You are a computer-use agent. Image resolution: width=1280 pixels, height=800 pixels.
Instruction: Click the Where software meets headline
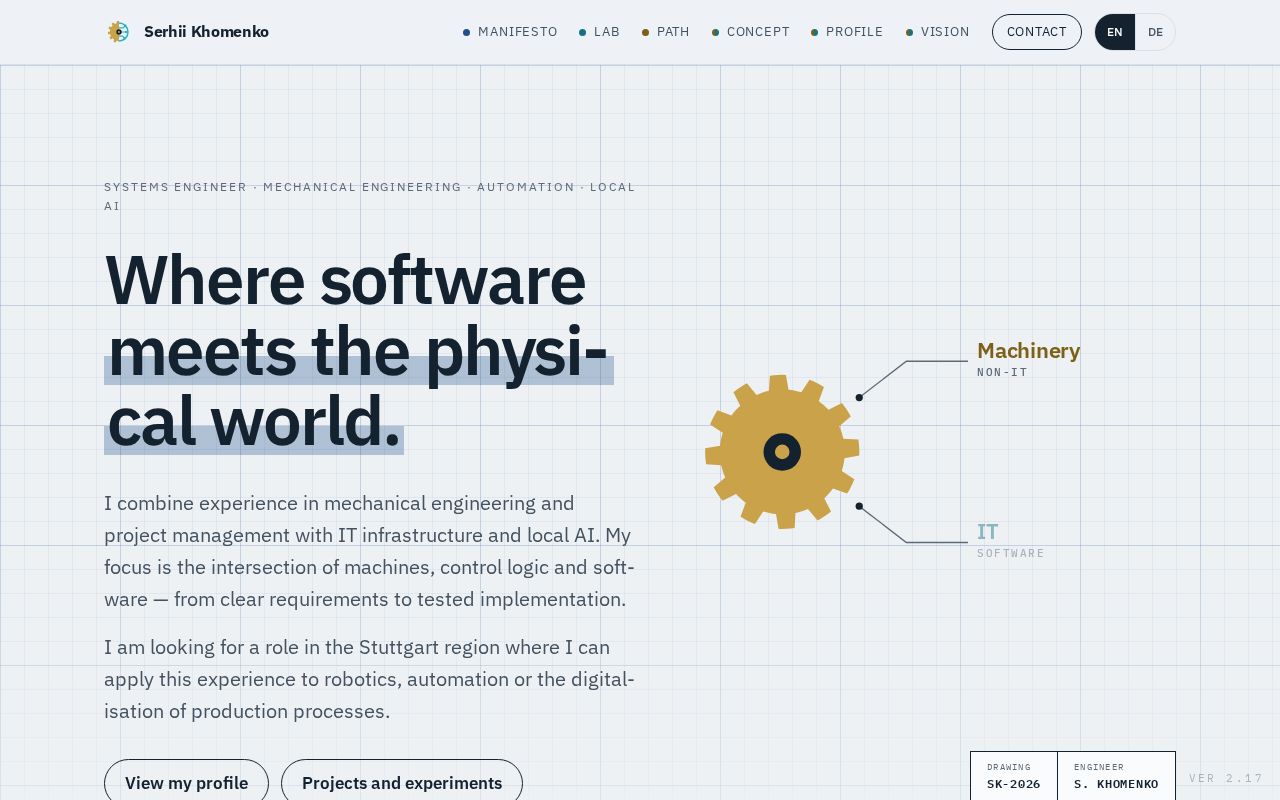[358, 350]
